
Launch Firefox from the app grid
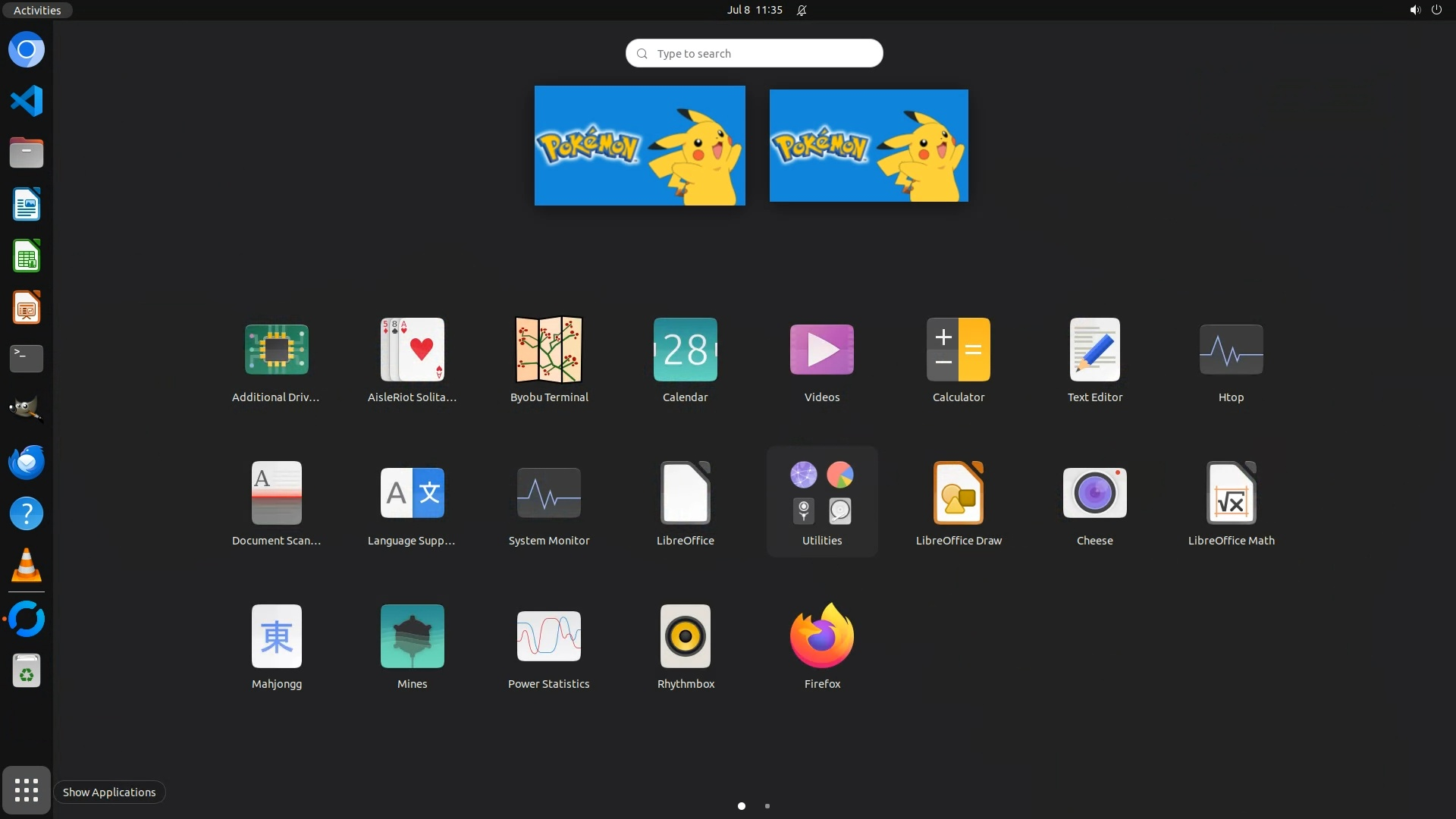click(821, 636)
